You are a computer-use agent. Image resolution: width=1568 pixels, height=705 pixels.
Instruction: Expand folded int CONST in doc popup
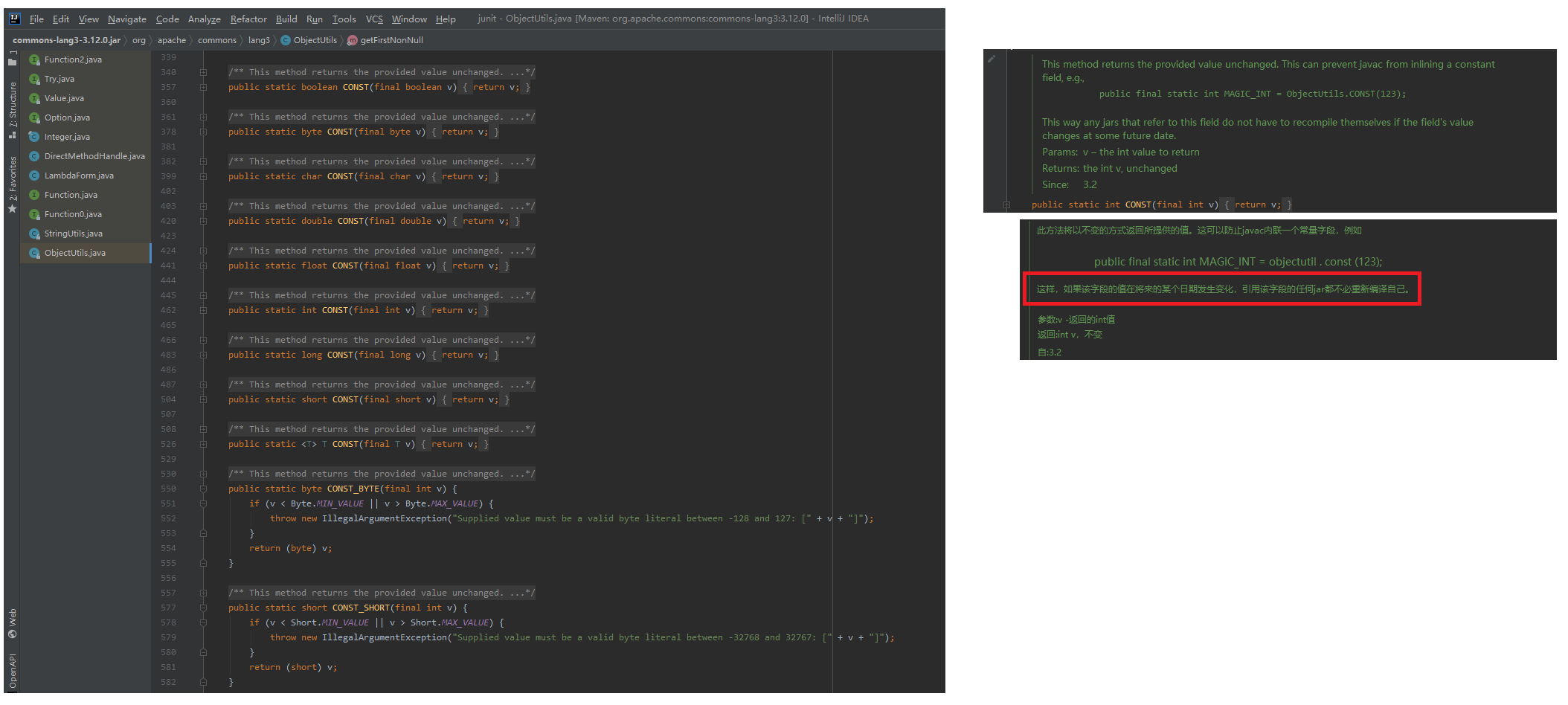click(x=1006, y=205)
